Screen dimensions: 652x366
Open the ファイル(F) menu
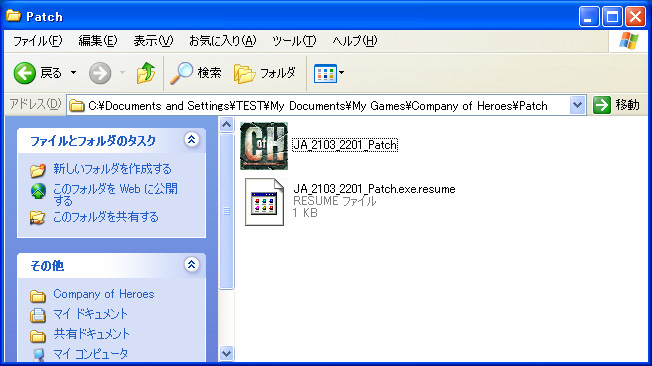[38, 41]
